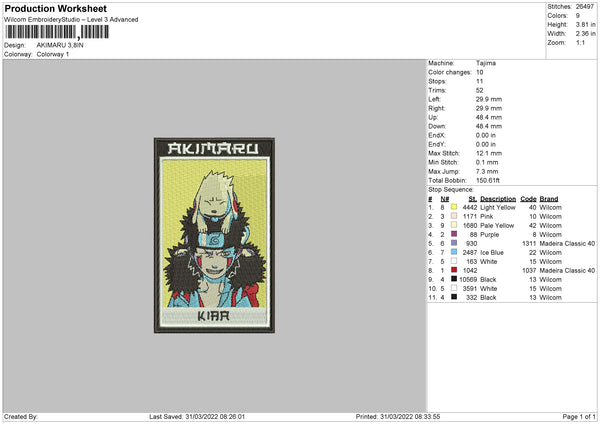600x424 pixels.
Task: Select the Description column header
Action: [x=498, y=199]
